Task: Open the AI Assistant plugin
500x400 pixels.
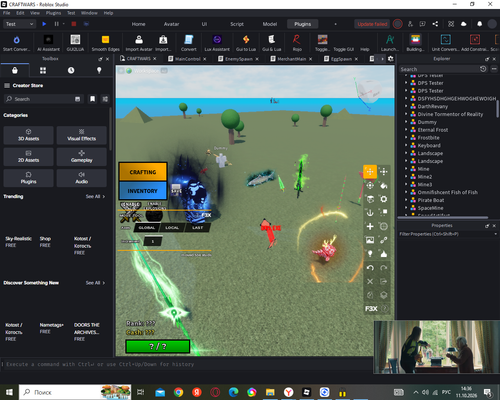Action: tap(48, 43)
